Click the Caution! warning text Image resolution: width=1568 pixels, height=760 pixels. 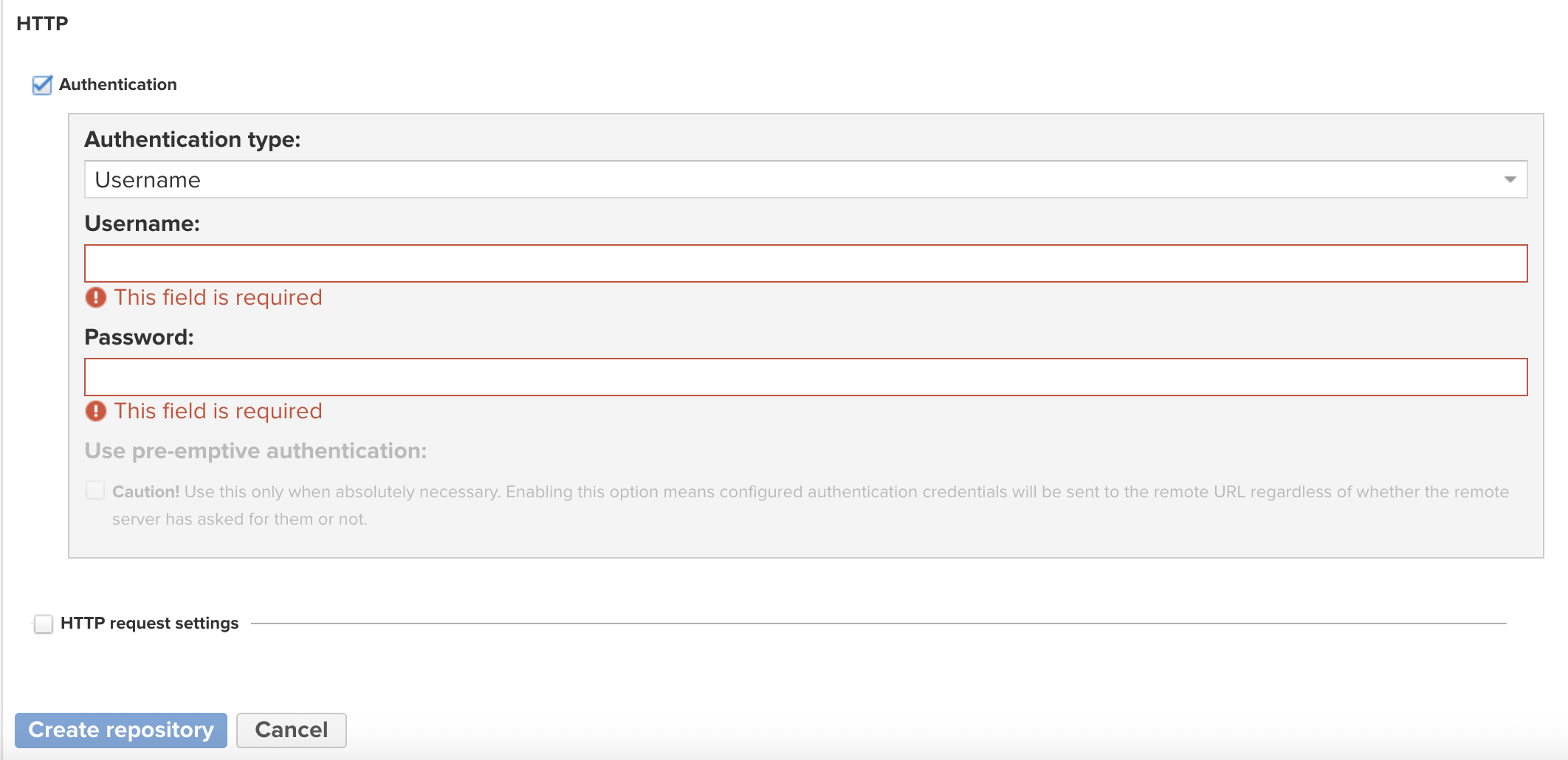[x=146, y=492]
